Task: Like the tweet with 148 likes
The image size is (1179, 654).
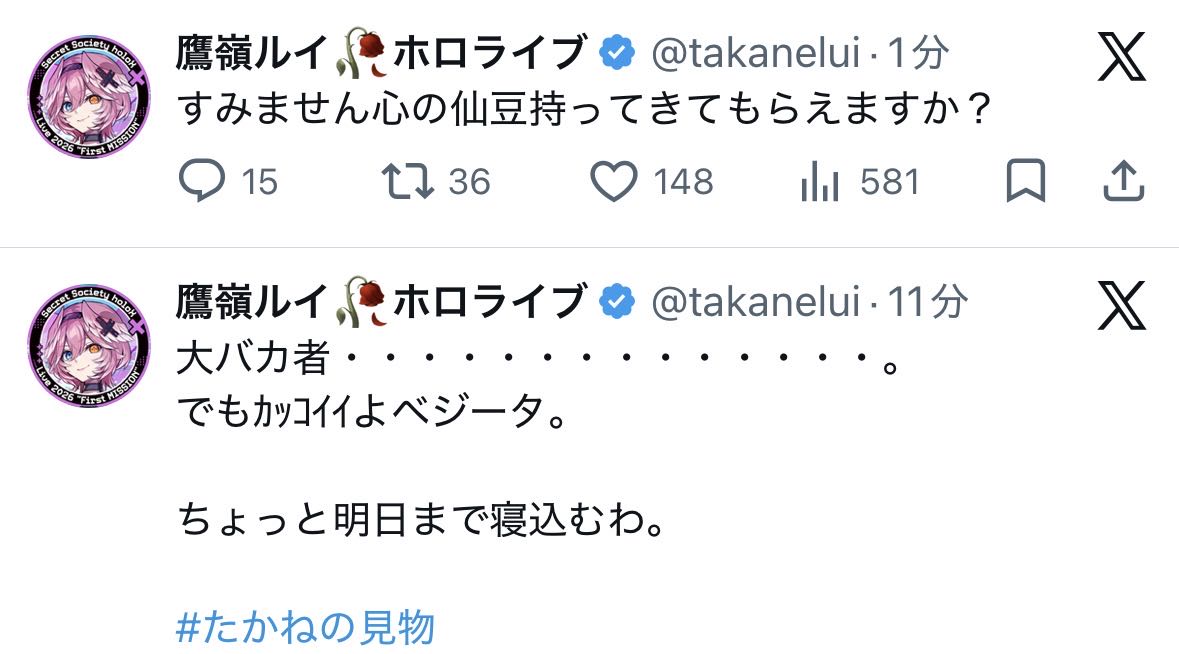Action: pos(614,182)
